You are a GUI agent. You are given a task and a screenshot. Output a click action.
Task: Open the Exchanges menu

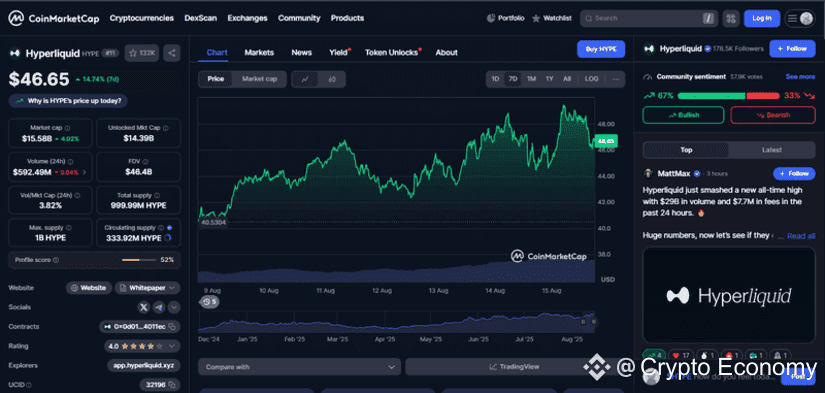click(247, 18)
